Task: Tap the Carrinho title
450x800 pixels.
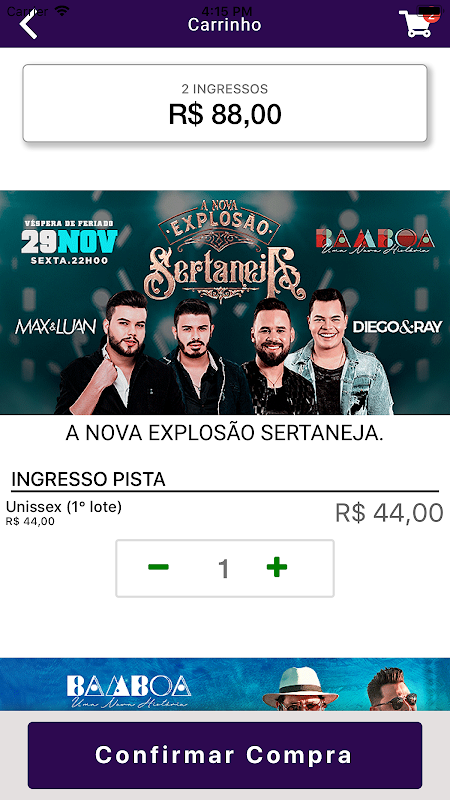Action: point(224,25)
